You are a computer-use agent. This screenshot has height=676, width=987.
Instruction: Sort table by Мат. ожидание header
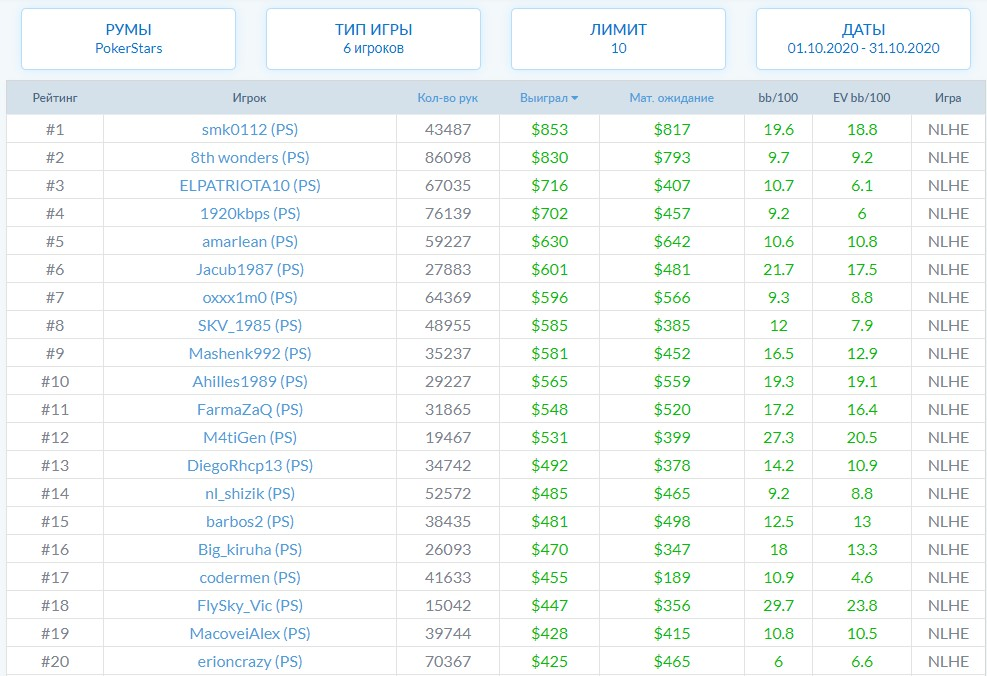pyautogui.click(x=671, y=98)
